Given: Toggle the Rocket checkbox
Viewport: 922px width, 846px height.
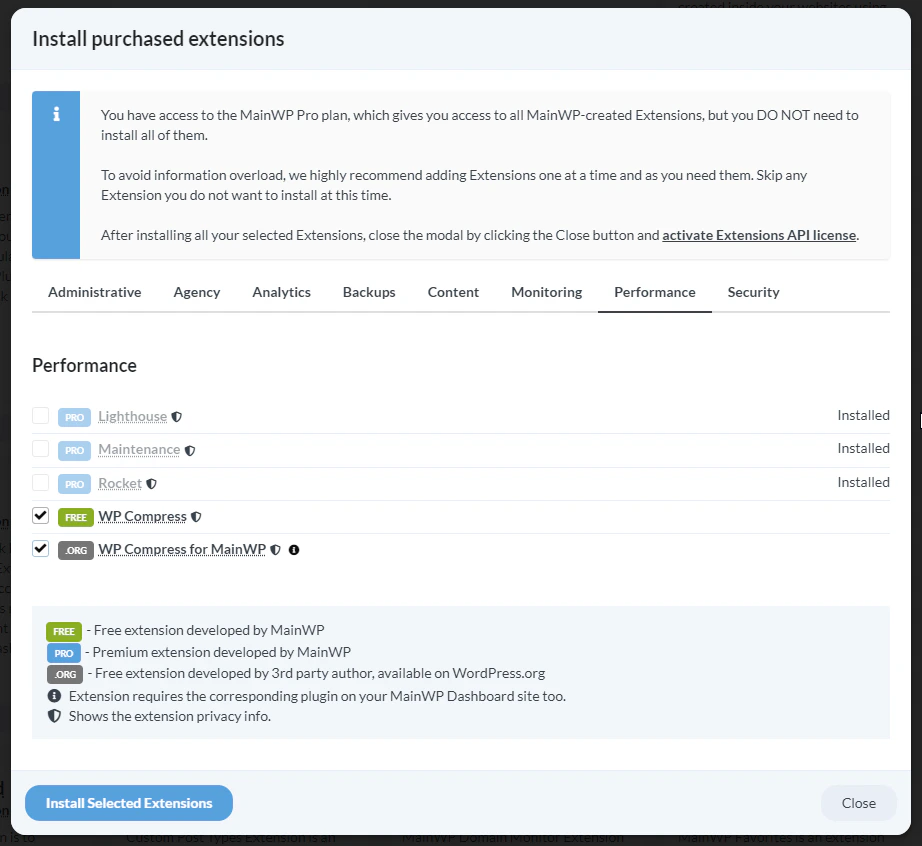Looking at the screenshot, I should click(x=41, y=483).
